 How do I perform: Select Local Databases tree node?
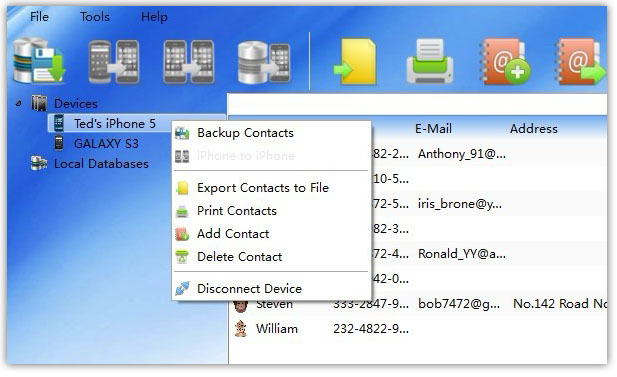(101, 164)
